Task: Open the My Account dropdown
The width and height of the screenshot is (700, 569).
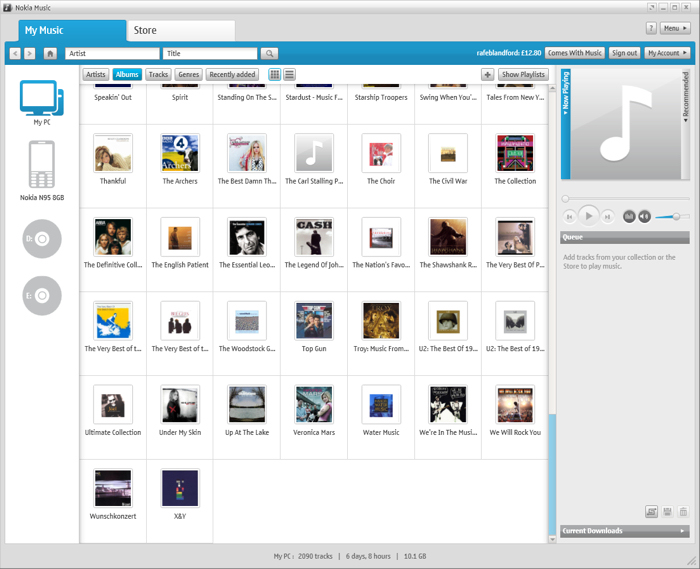Action: coord(667,53)
